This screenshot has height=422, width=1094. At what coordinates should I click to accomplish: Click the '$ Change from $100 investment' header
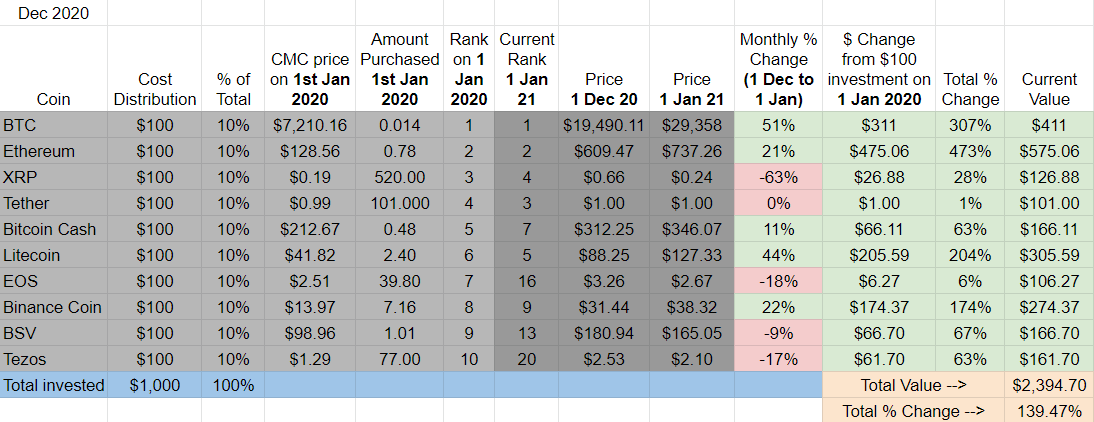tap(879, 68)
